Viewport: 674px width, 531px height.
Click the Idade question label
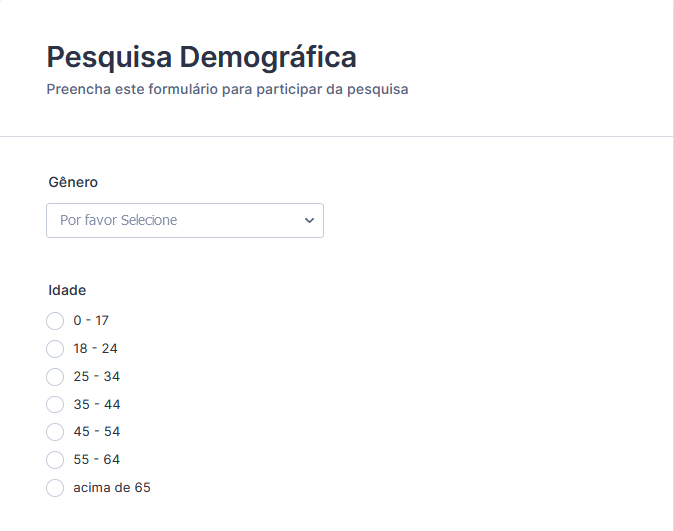[x=67, y=290]
